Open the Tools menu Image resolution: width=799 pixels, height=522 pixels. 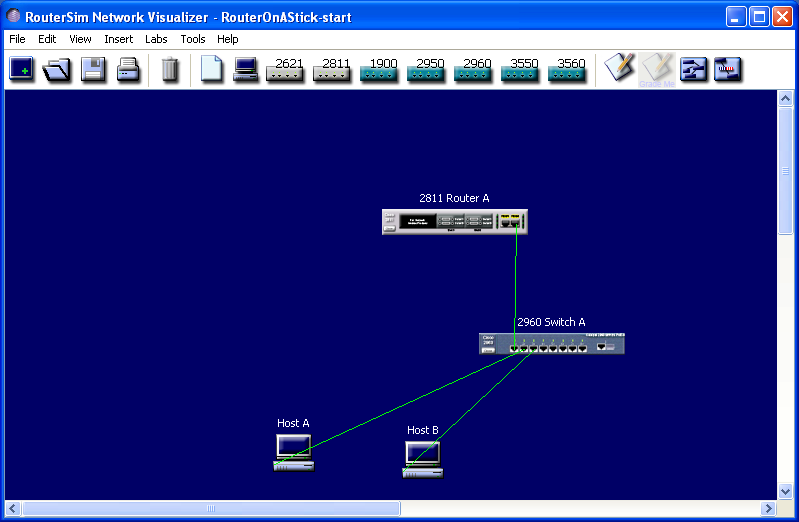coord(193,39)
